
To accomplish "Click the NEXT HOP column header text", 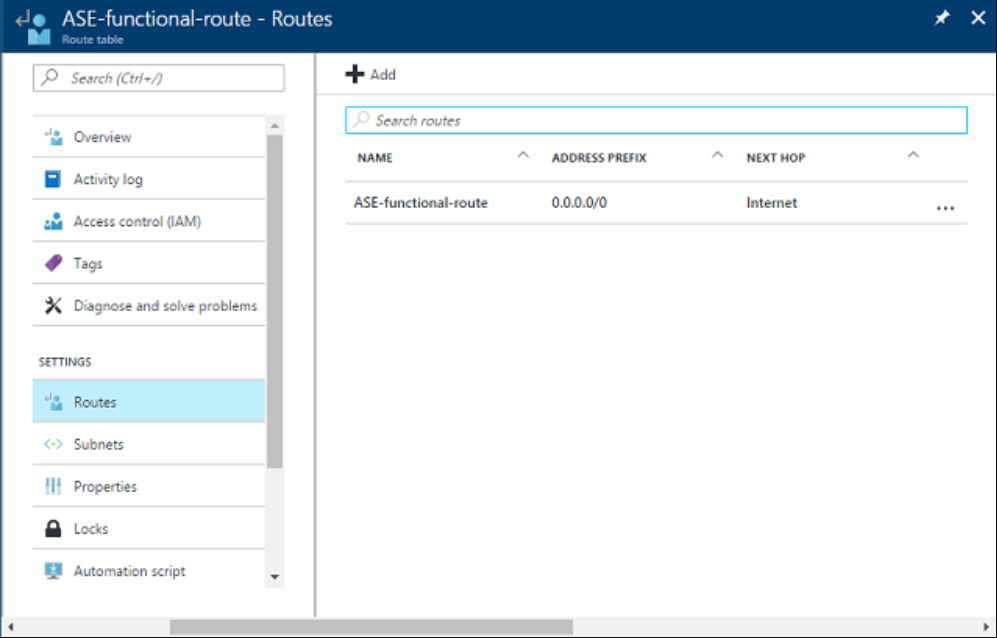I will click(776, 158).
